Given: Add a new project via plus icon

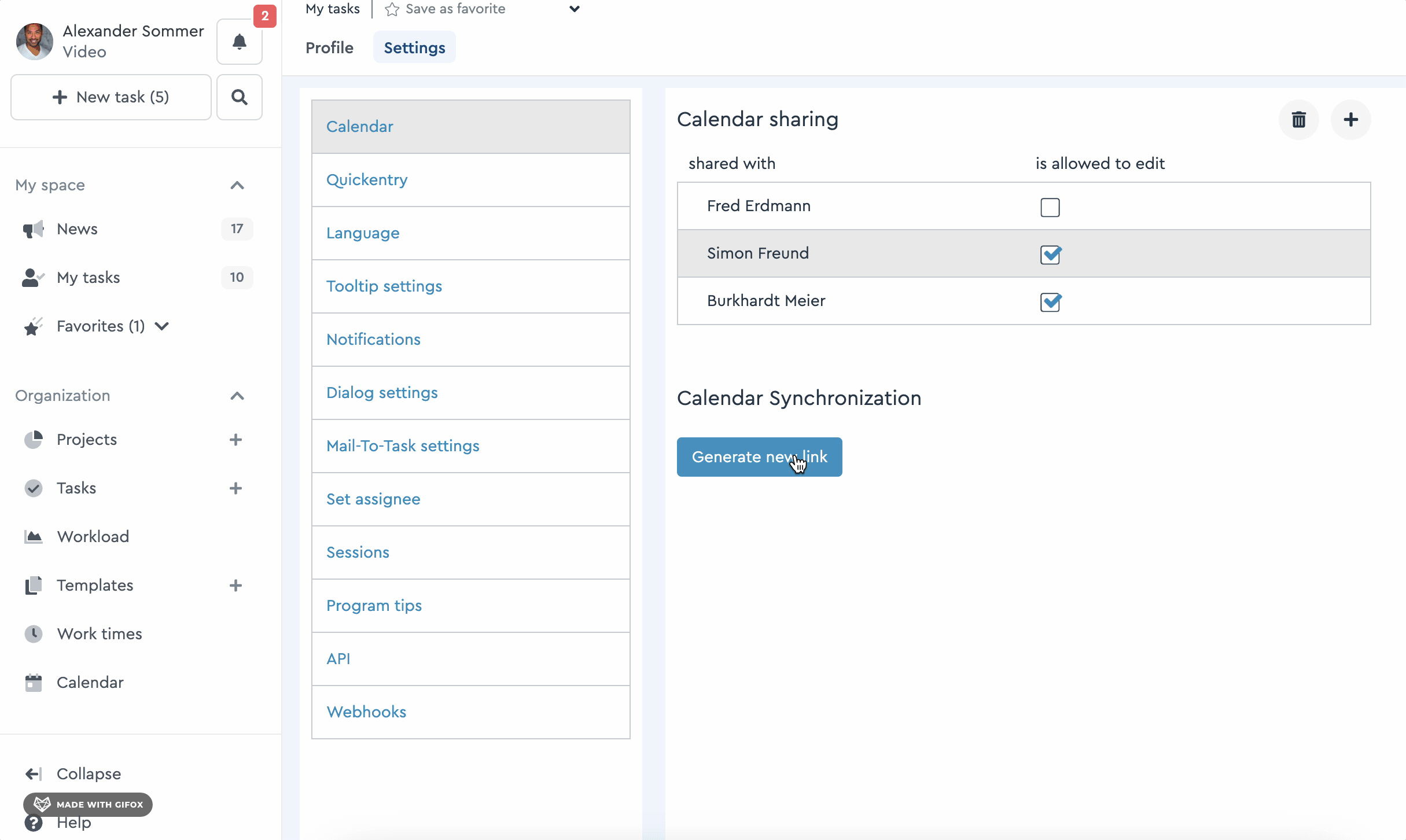Looking at the screenshot, I should point(235,440).
